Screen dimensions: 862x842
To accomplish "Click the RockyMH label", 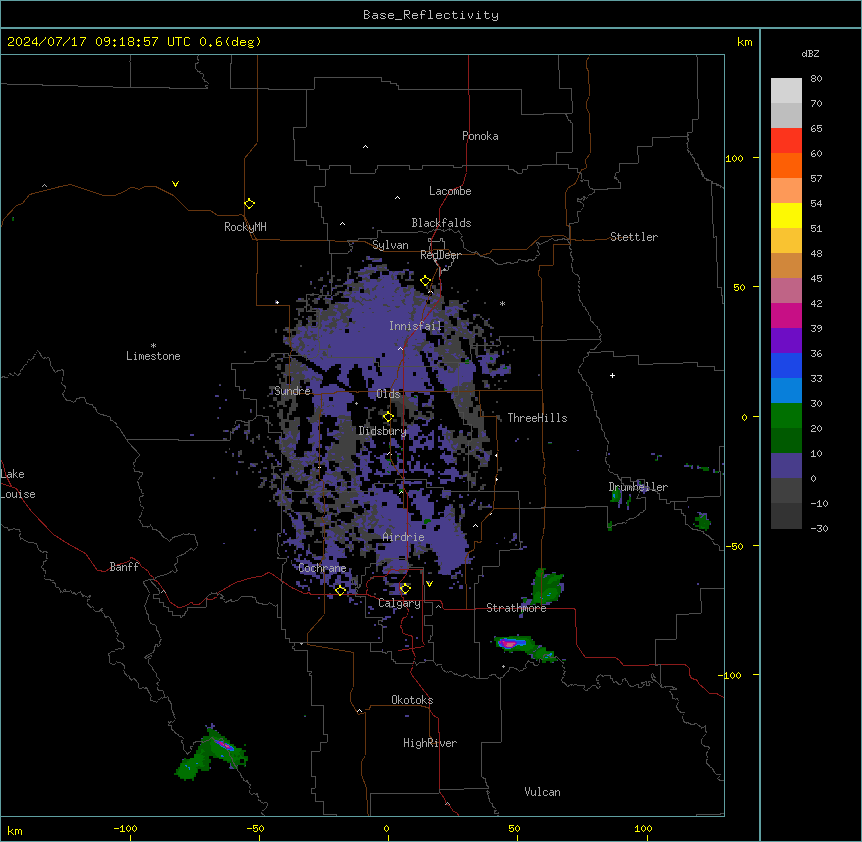I will click(x=245, y=227).
